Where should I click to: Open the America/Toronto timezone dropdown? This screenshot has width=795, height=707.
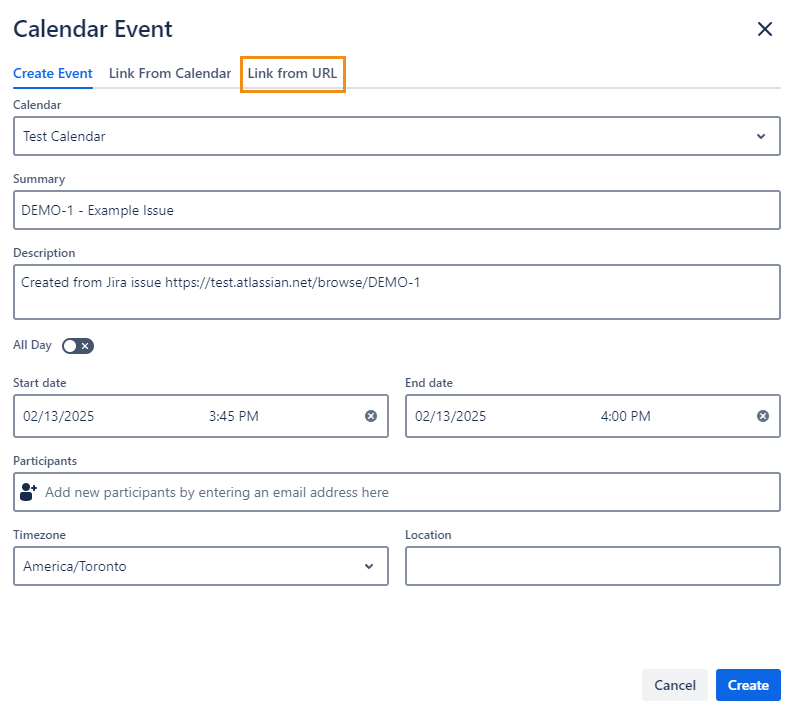369,566
